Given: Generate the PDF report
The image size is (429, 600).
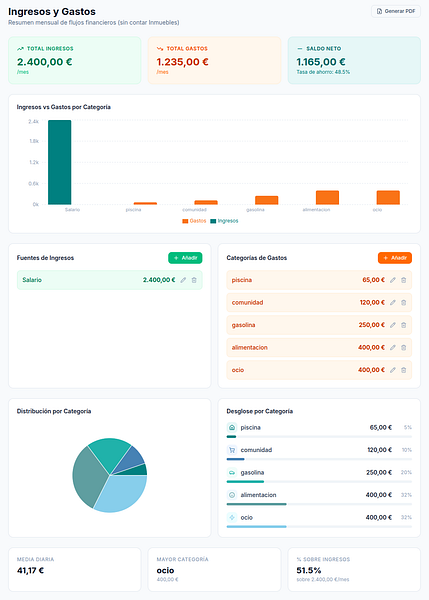Looking at the screenshot, I should click(396, 11).
